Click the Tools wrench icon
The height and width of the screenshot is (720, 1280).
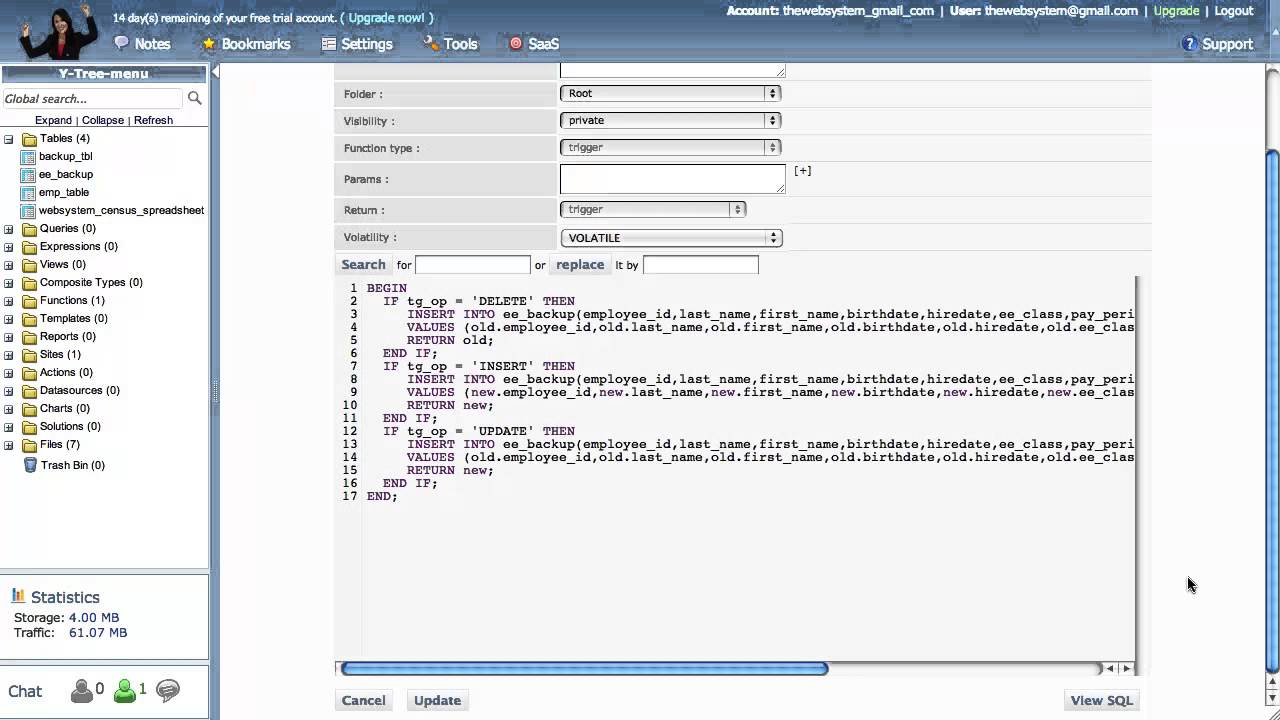click(431, 43)
